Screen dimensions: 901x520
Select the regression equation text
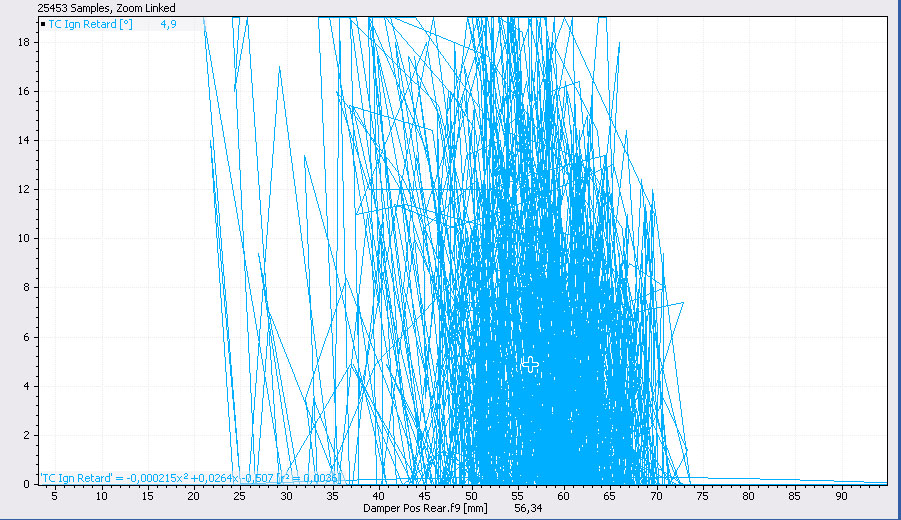click(x=191, y=478)
